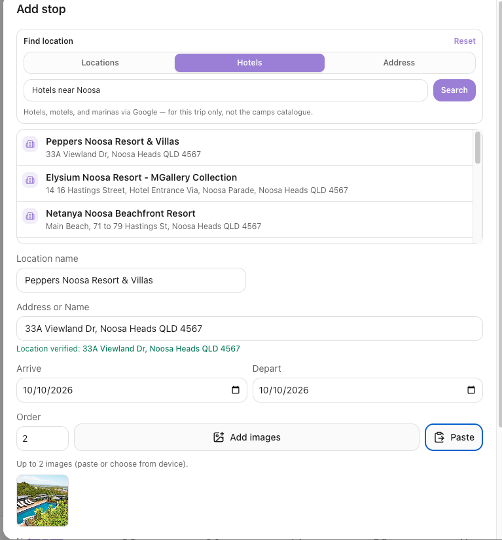This screenshot has width=502, height=540.
Task: Open the uploaded resort pool image thumbnail
Action: [x=42, y=500]
